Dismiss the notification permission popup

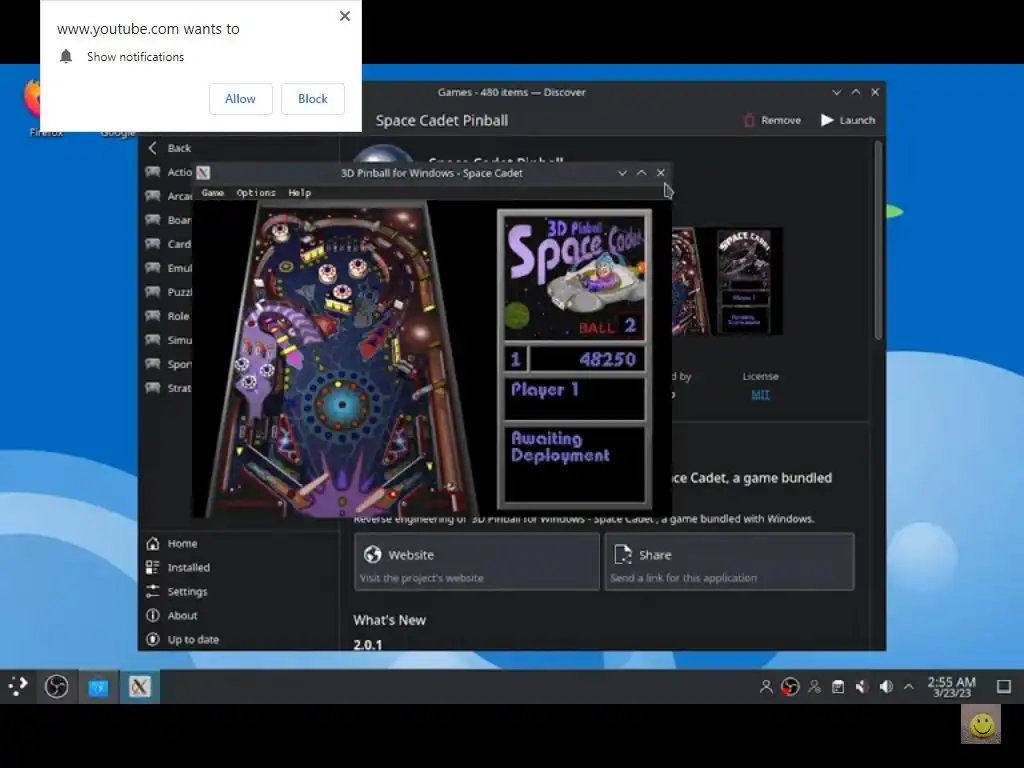pyautogui.click(x=345, y=16)
